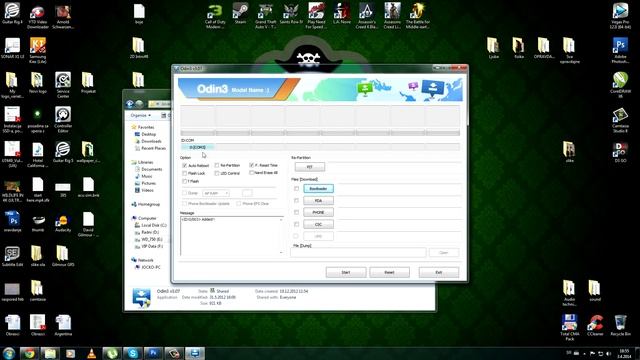
Task: Open the L.A. Noire shortcut
Action: (342, 13)
